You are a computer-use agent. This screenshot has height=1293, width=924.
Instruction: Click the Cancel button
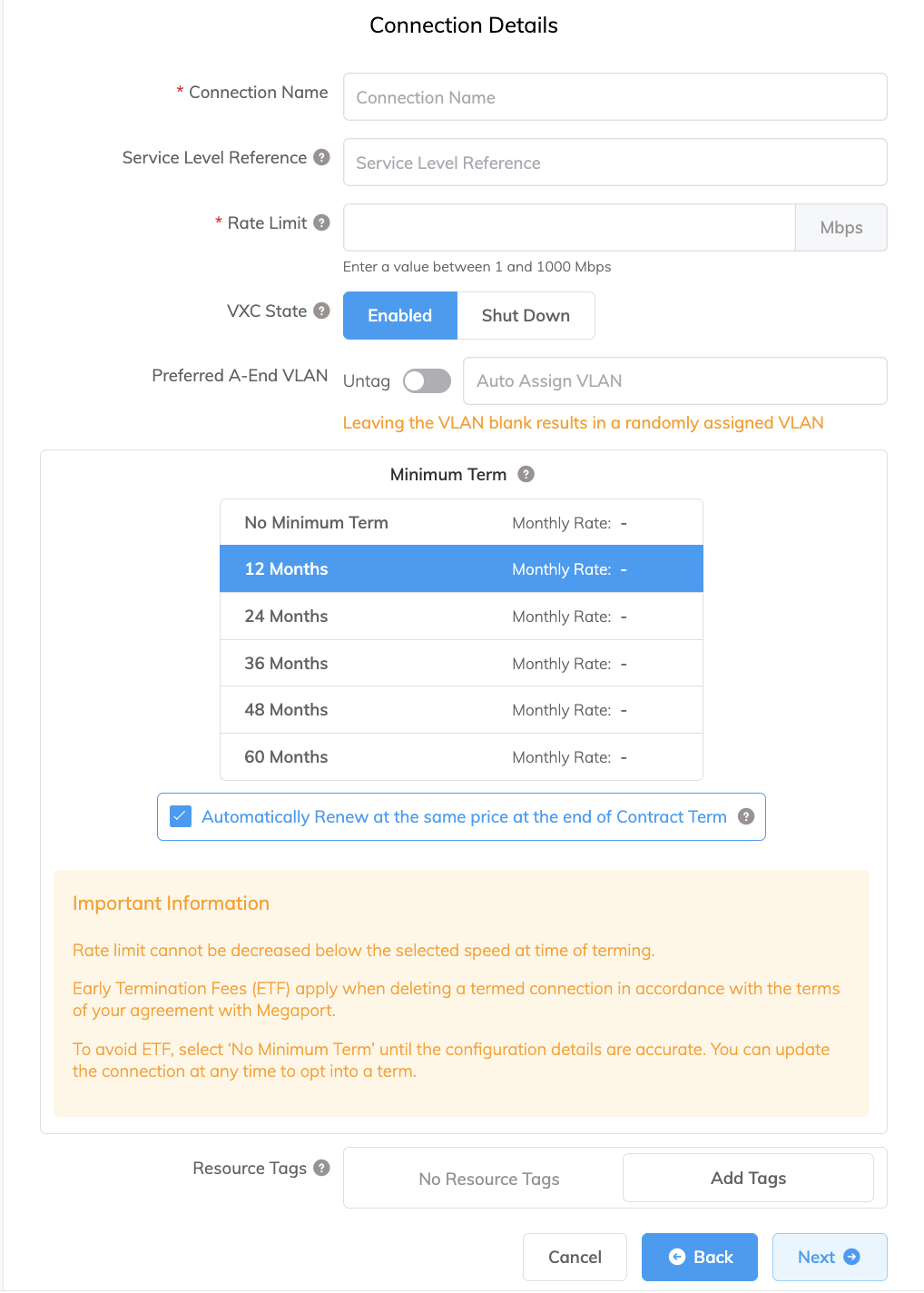tap(575, 1257)
